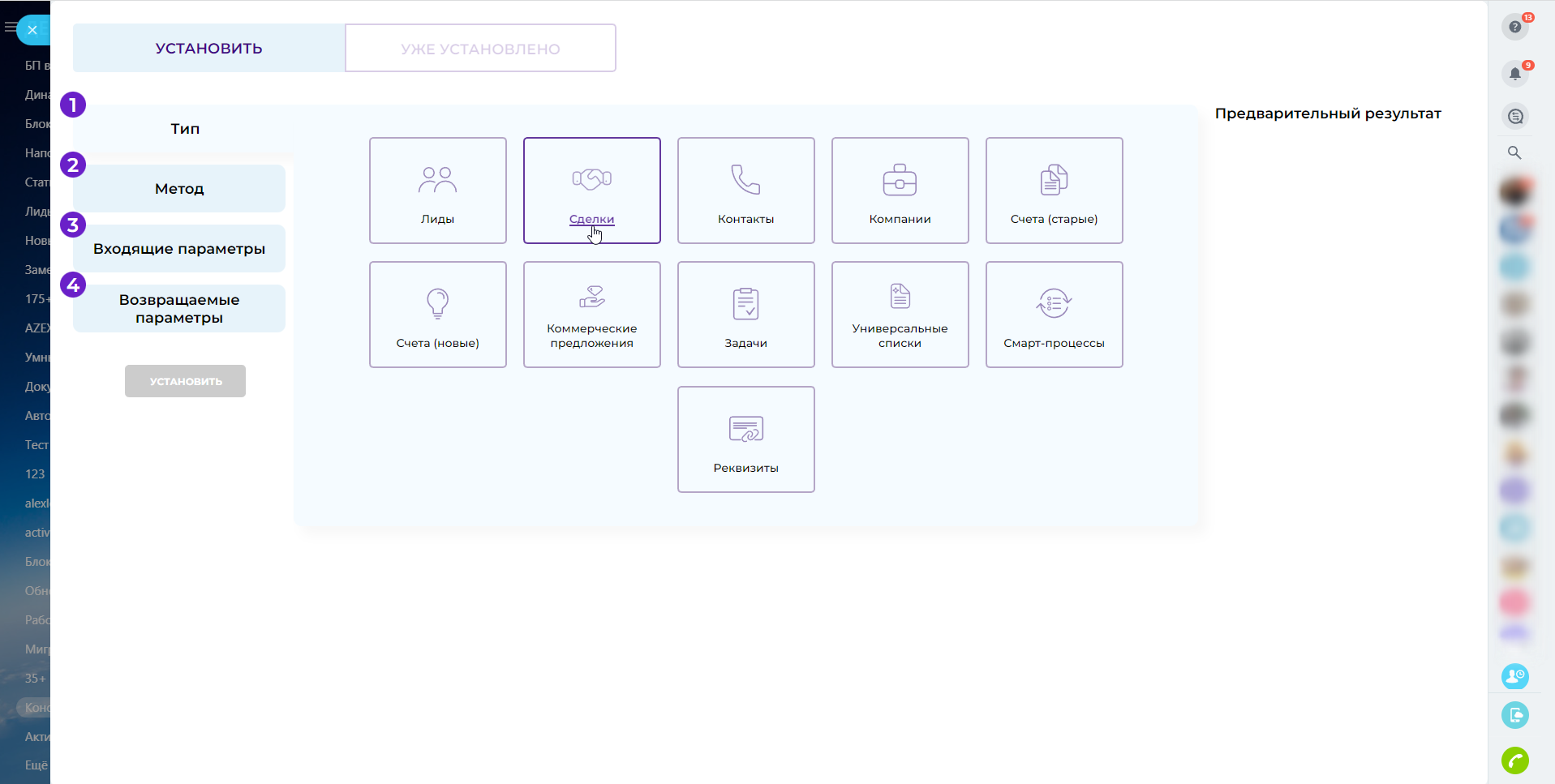Switch to the Уже установлено tab

[480, 49]
